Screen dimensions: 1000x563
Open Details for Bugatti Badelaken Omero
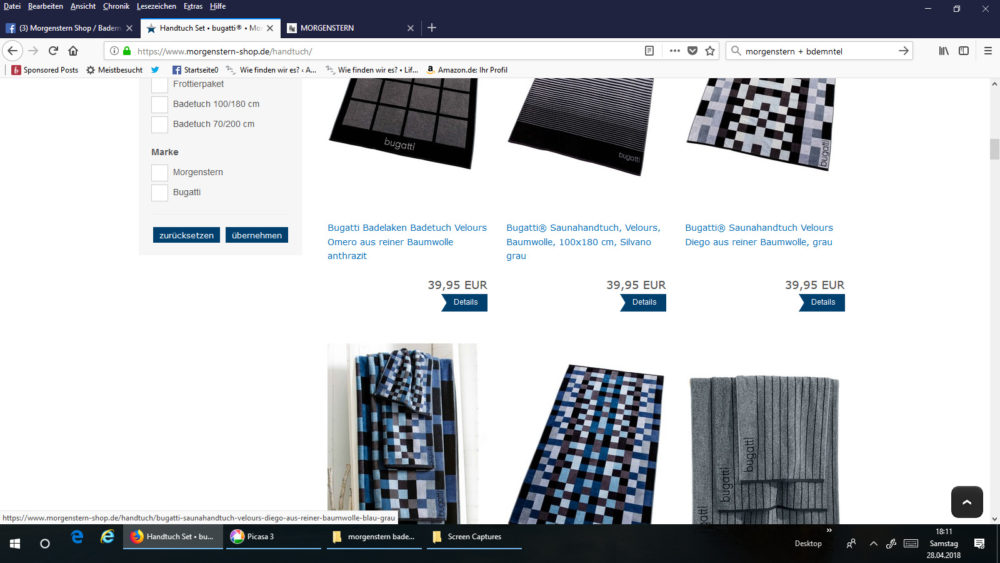[x=465, y=302]
